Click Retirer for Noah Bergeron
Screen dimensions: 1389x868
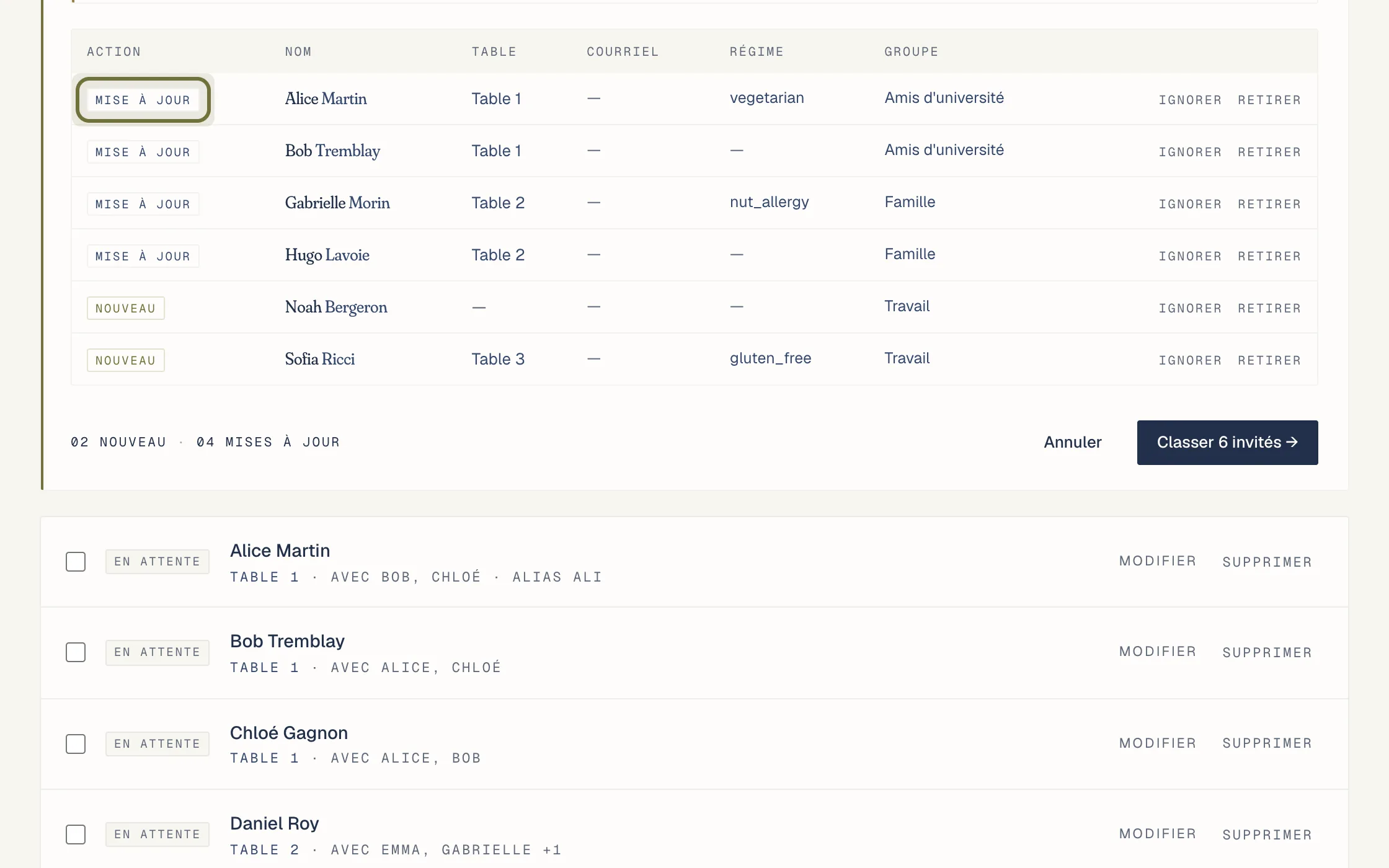click(1269, 308)
